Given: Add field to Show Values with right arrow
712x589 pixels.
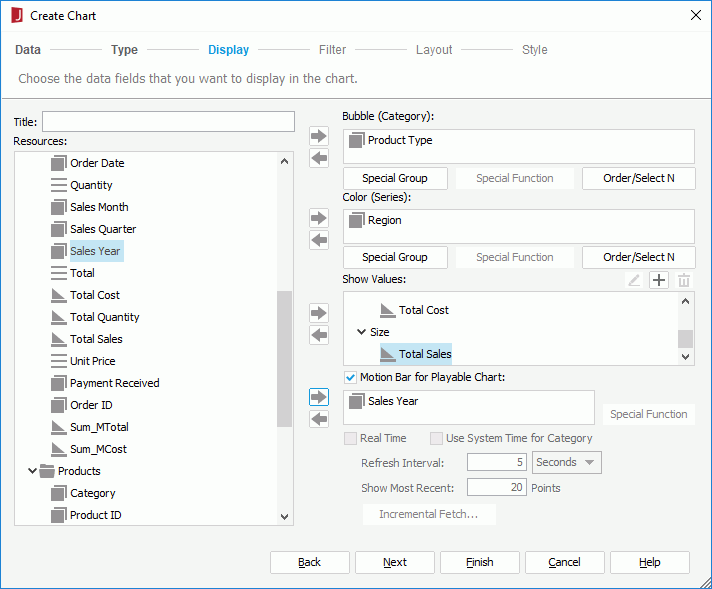Looking at the screenshot, I should click(x=319, y=313).
